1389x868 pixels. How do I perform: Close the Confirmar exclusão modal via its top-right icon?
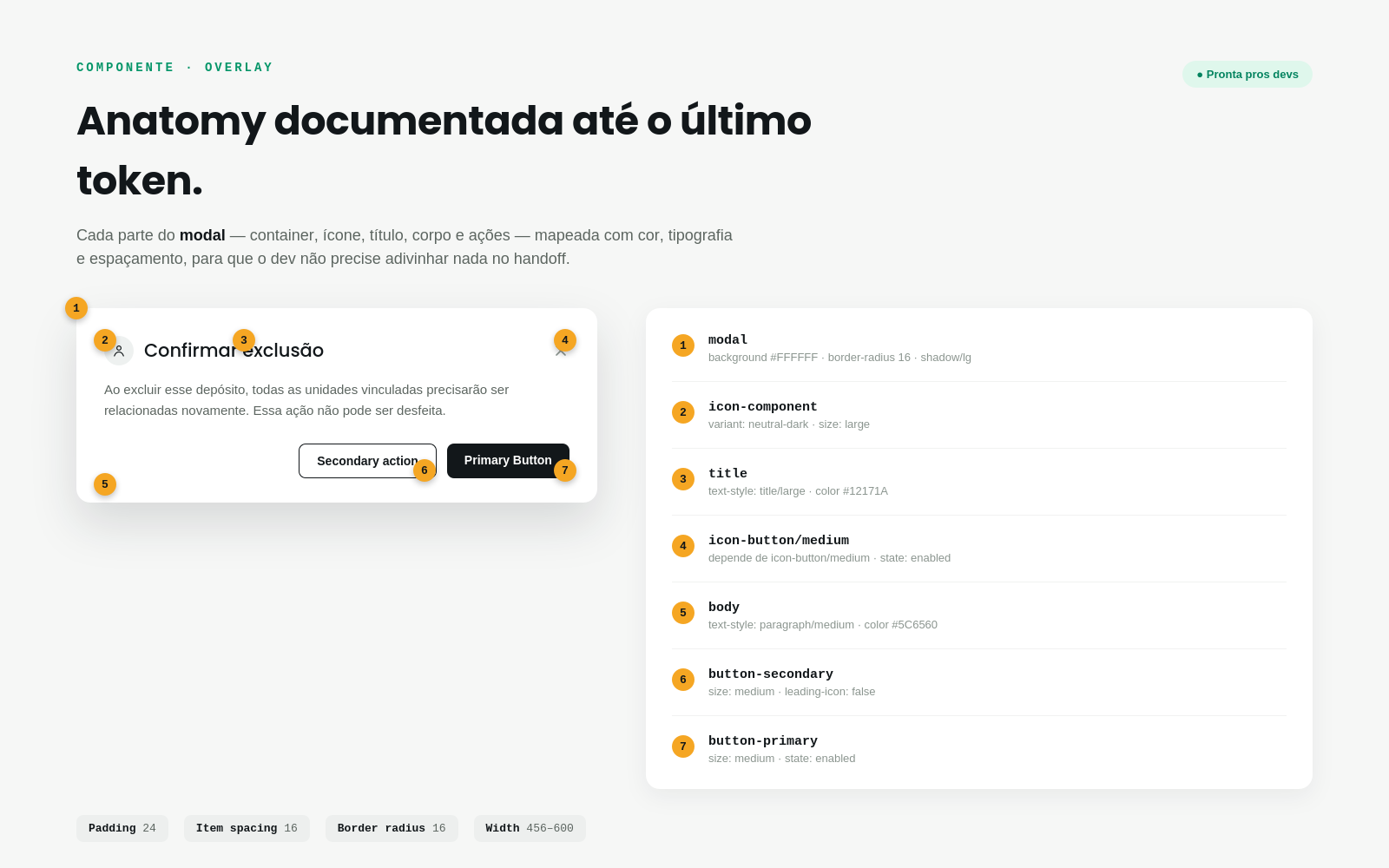tap(561, 351)
